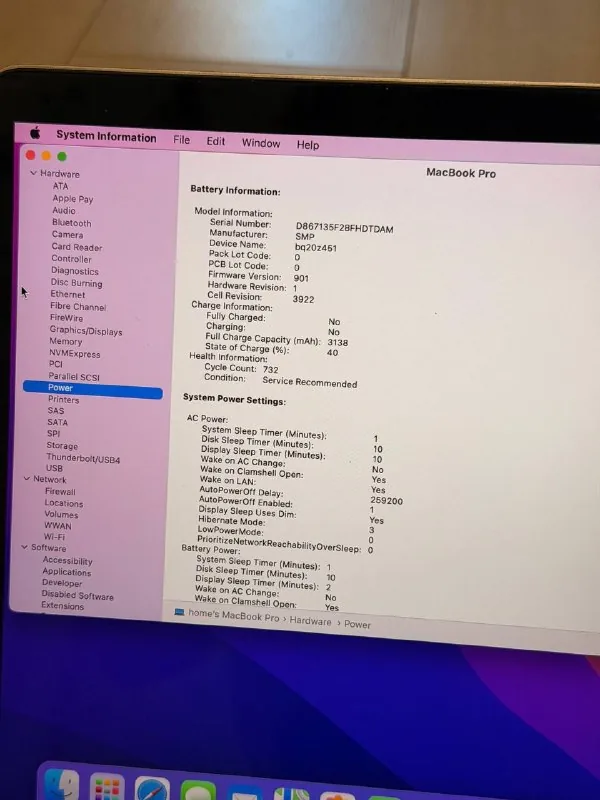The image size is (600, 800).
Task: Select Wi-Fi under Network
Action: [54, 537]
